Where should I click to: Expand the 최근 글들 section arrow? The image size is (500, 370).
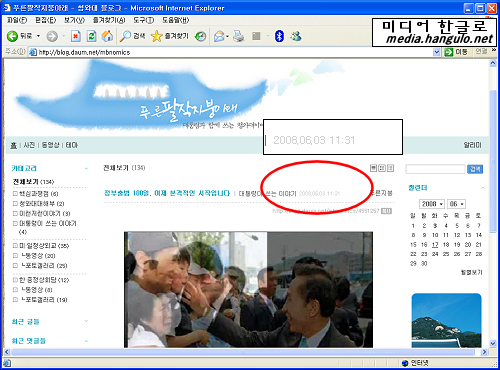point(86,321)
